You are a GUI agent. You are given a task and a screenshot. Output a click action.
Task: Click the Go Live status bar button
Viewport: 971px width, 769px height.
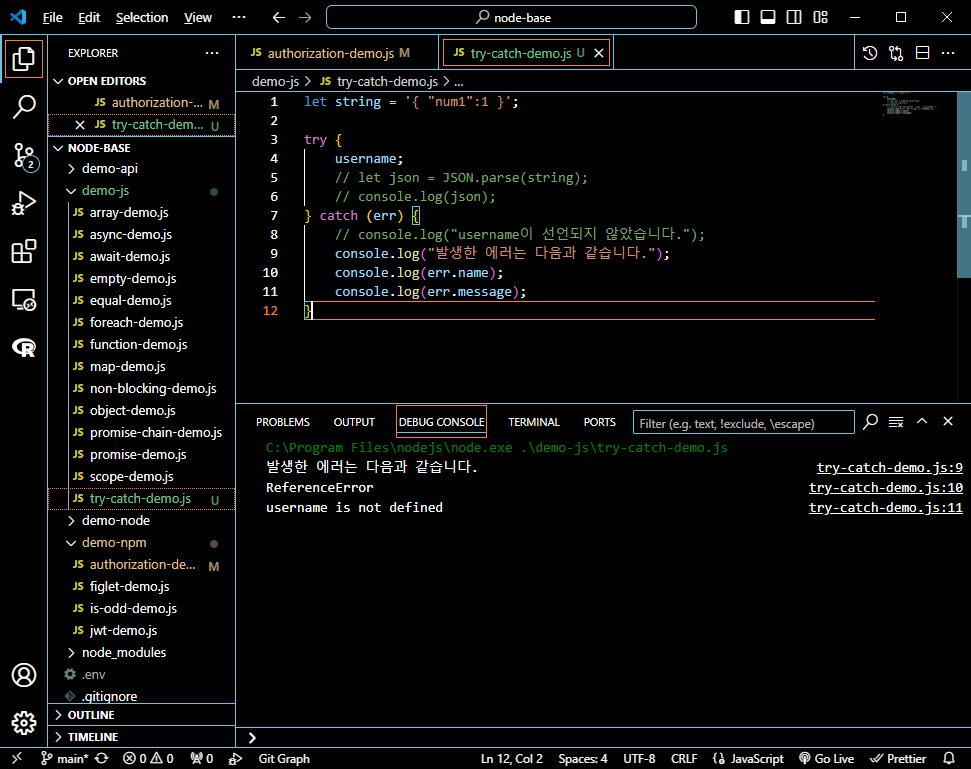(827, 758)
